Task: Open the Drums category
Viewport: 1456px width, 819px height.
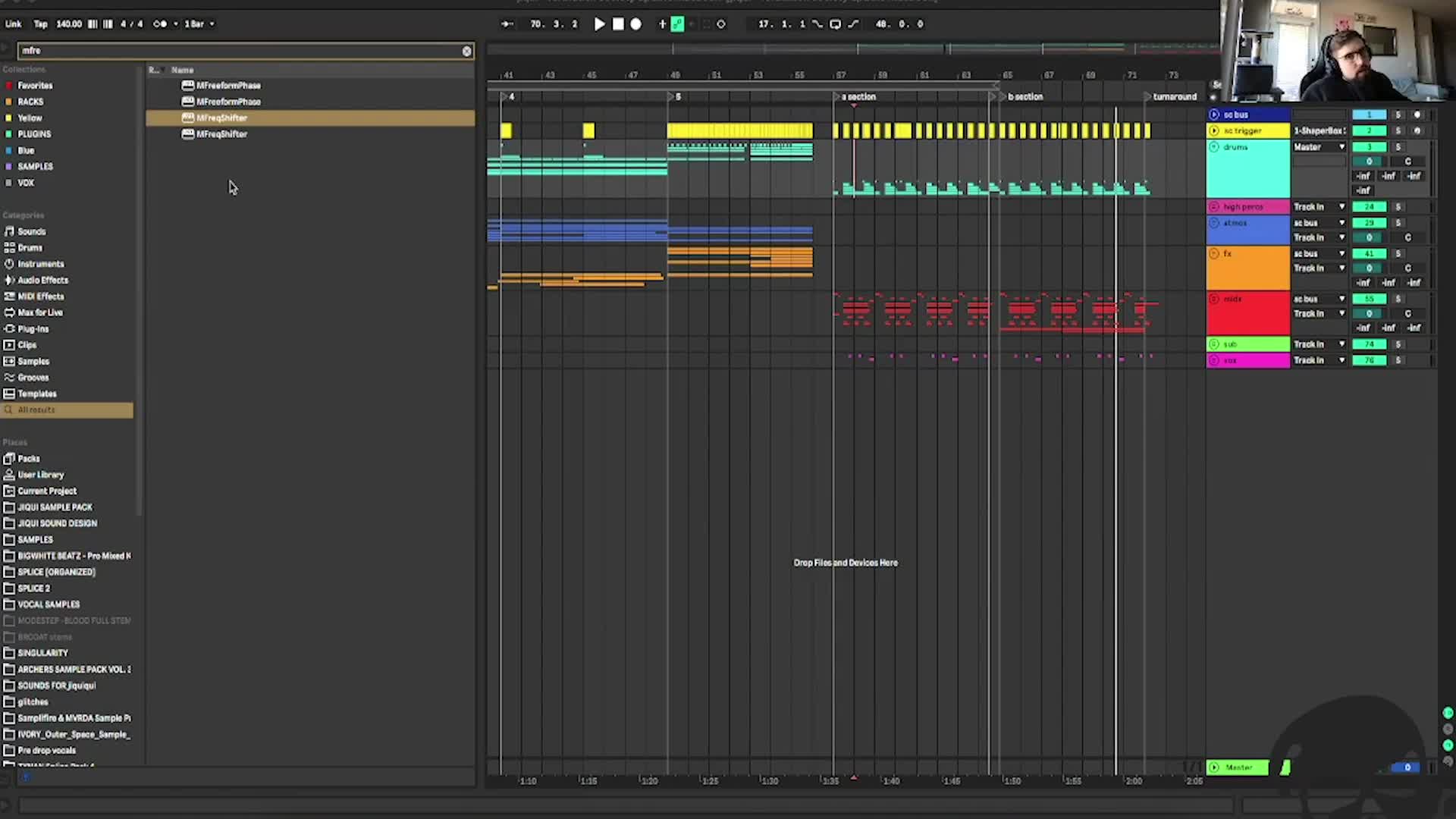Action: (30, 248)
